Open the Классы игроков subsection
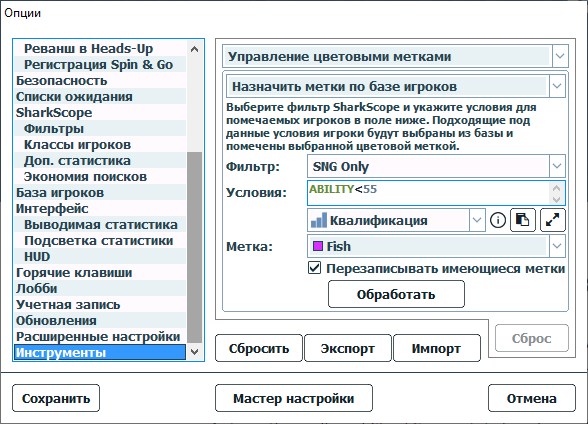 point(100,145)
